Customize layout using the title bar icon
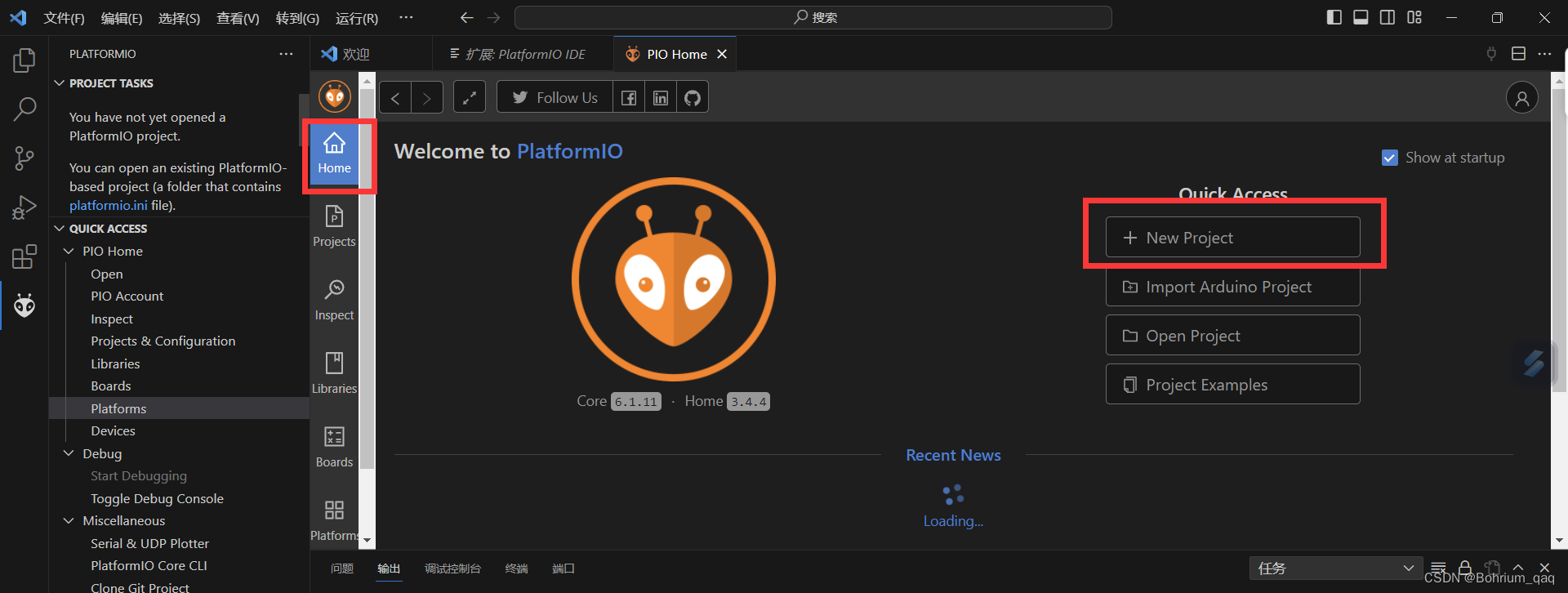The width and height of the screenshot is (1568, 593). click(x=1414, y=17)
